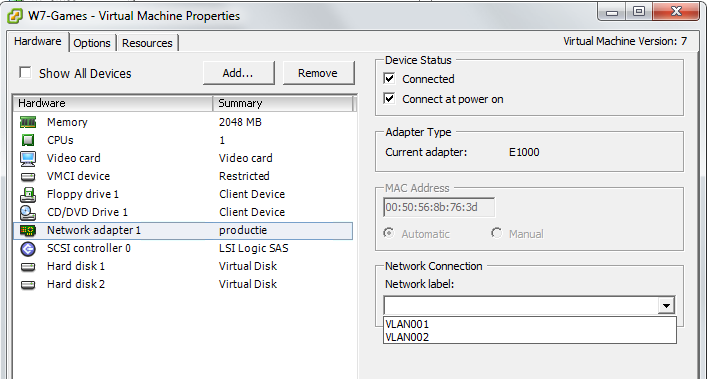Close the Virtual Machine Properties window
The width and height of the screenshot is (707, 379).
tap(676, 11)
